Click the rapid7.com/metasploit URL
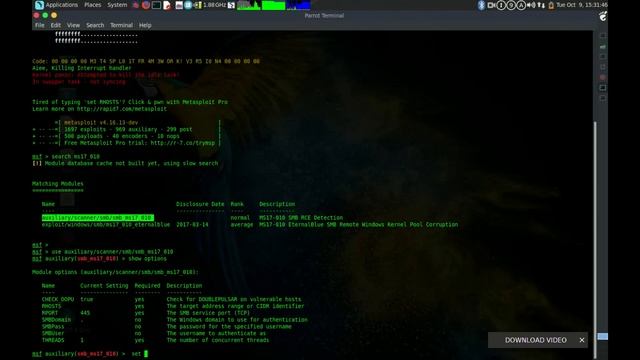Screen dimensions: 640x360 click(122, 109)
